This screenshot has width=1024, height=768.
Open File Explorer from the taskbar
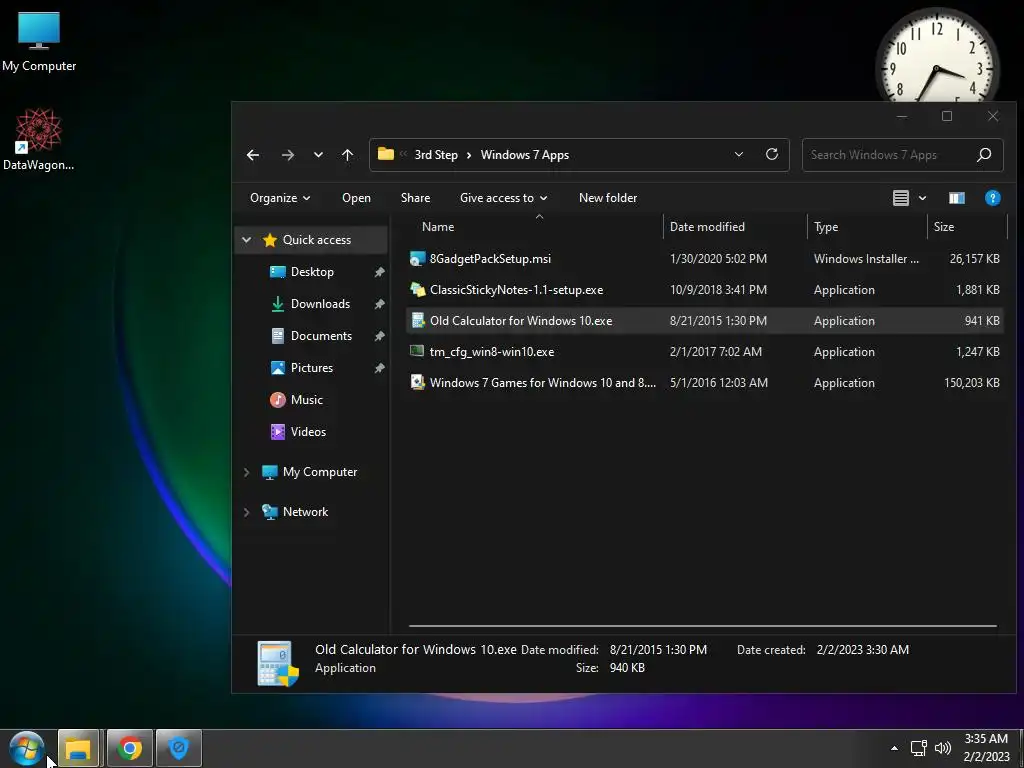coord(78,748)
